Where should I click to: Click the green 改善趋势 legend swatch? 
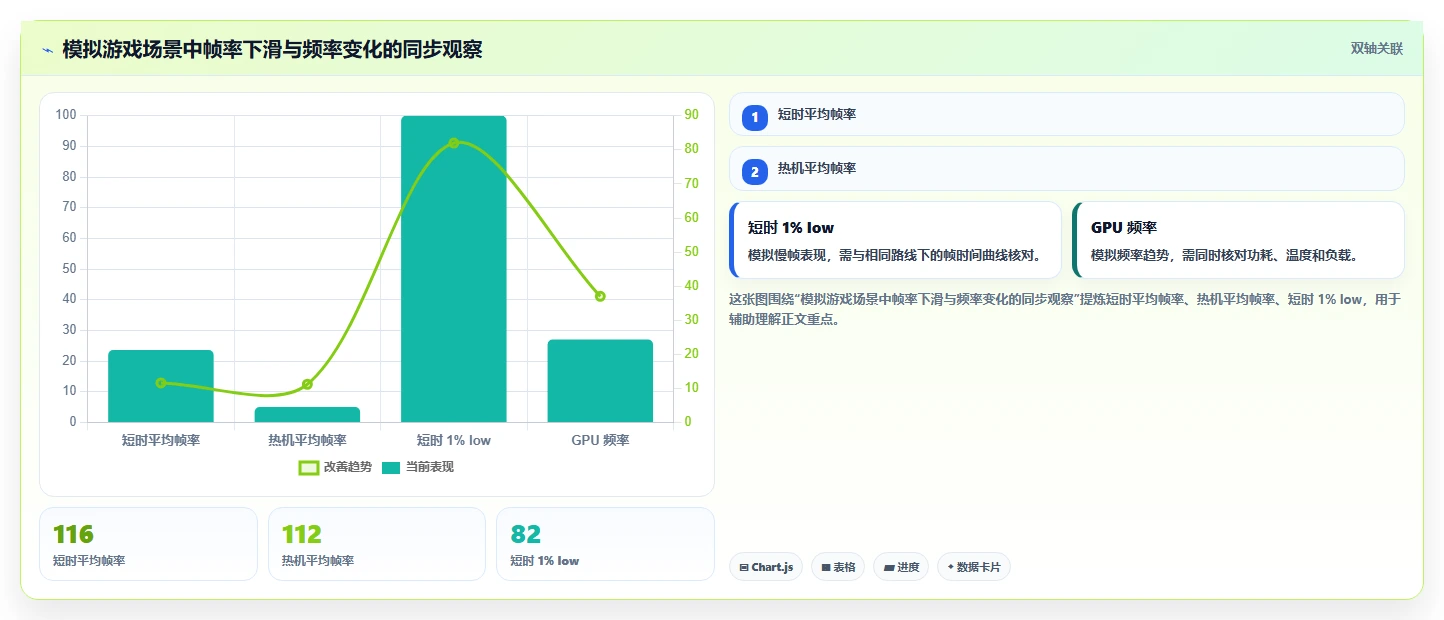(309, 468)
